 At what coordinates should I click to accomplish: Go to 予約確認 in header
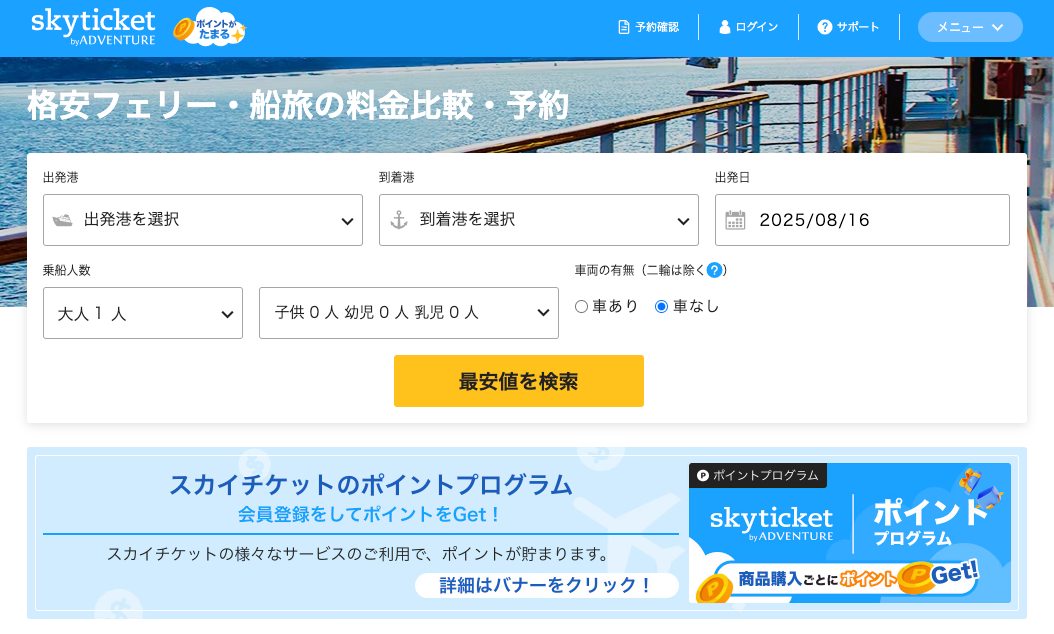tap(657, 27)
